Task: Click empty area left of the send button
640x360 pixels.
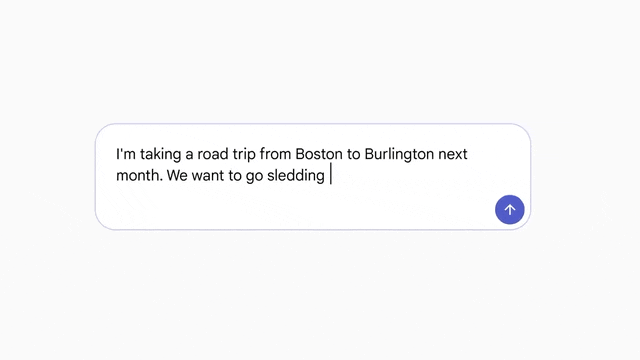Action: pos(449,209)
